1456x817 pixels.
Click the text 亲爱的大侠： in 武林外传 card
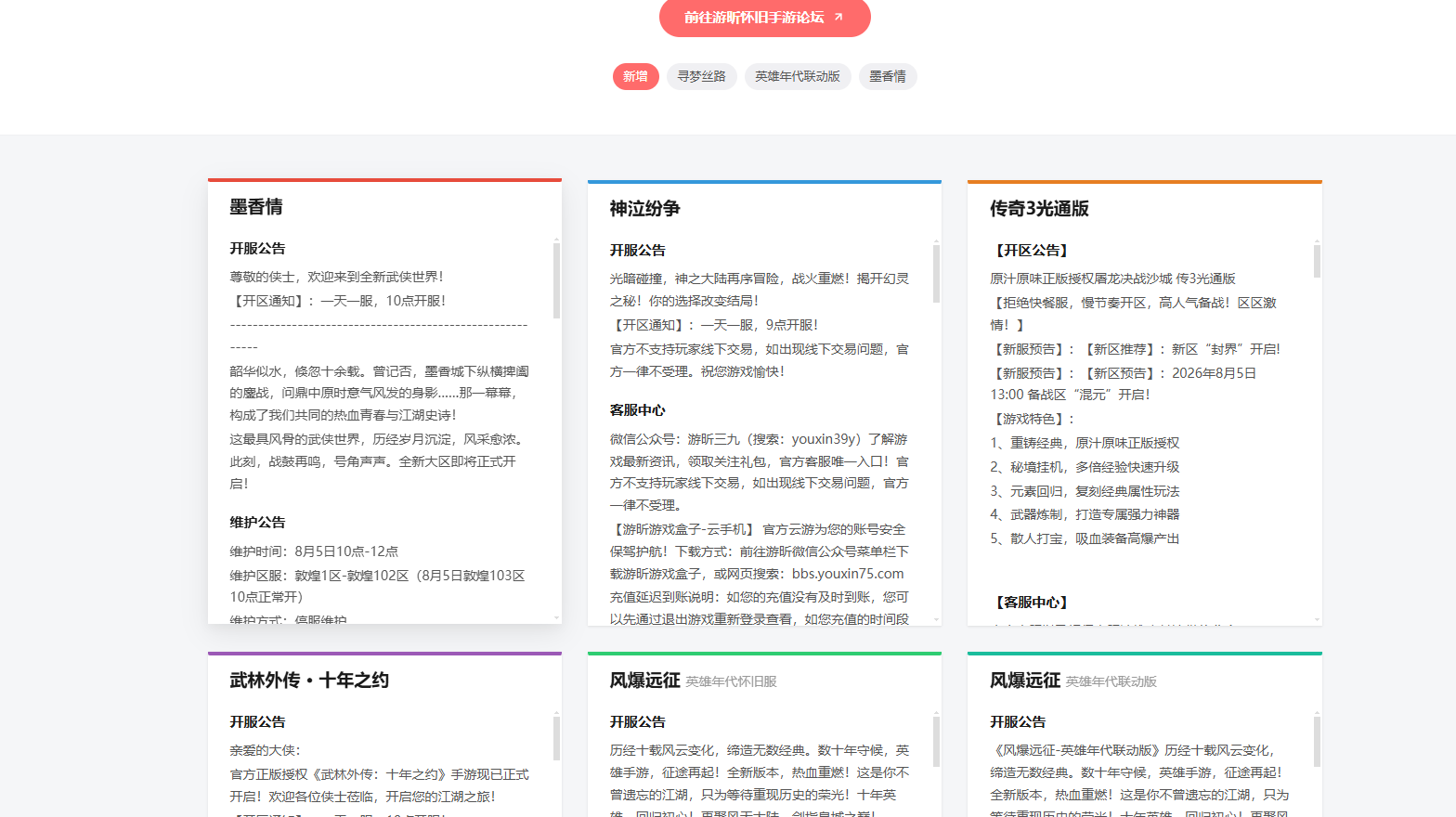(266, 750)
